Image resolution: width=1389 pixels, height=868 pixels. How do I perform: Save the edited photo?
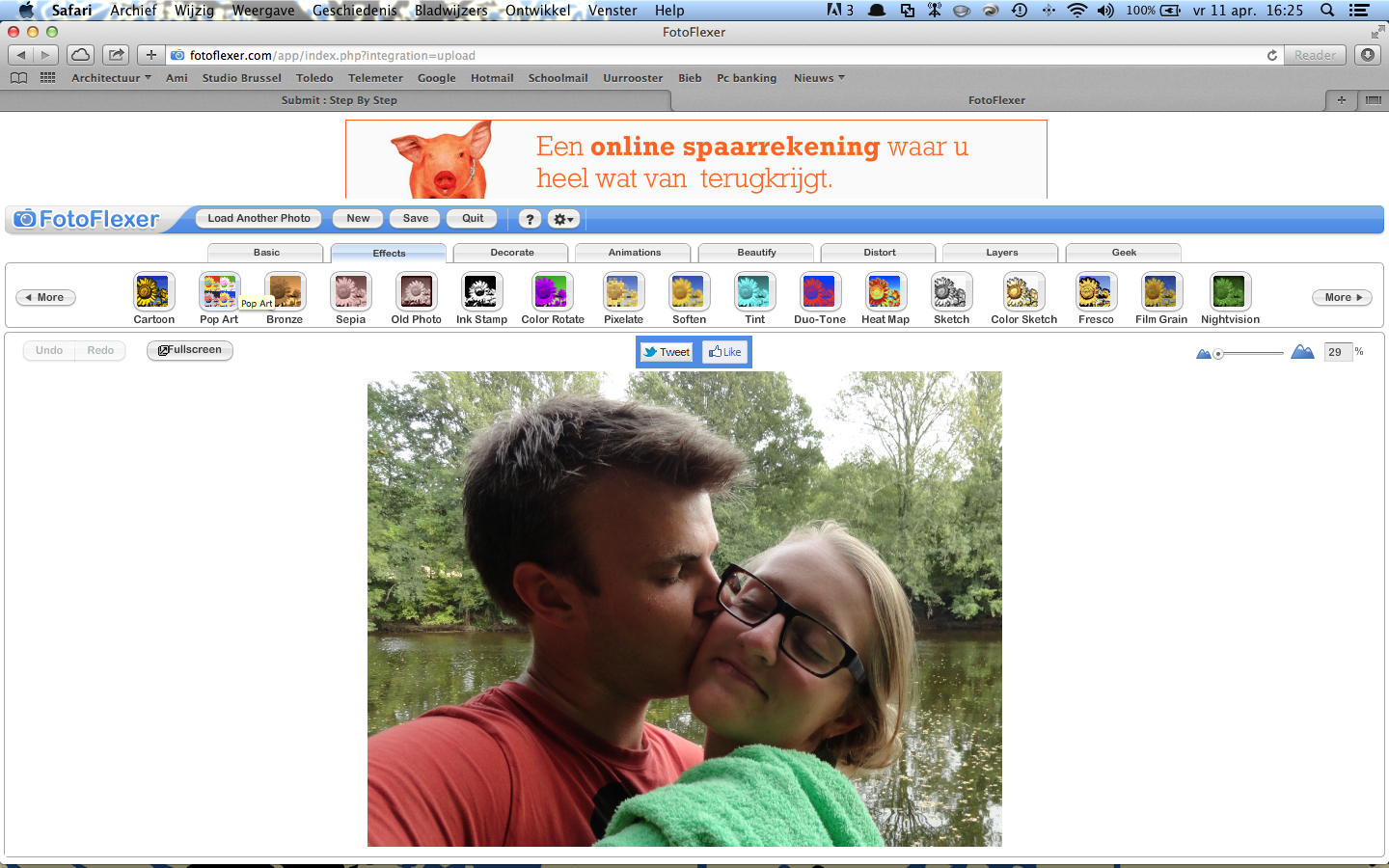coord(416,219)
